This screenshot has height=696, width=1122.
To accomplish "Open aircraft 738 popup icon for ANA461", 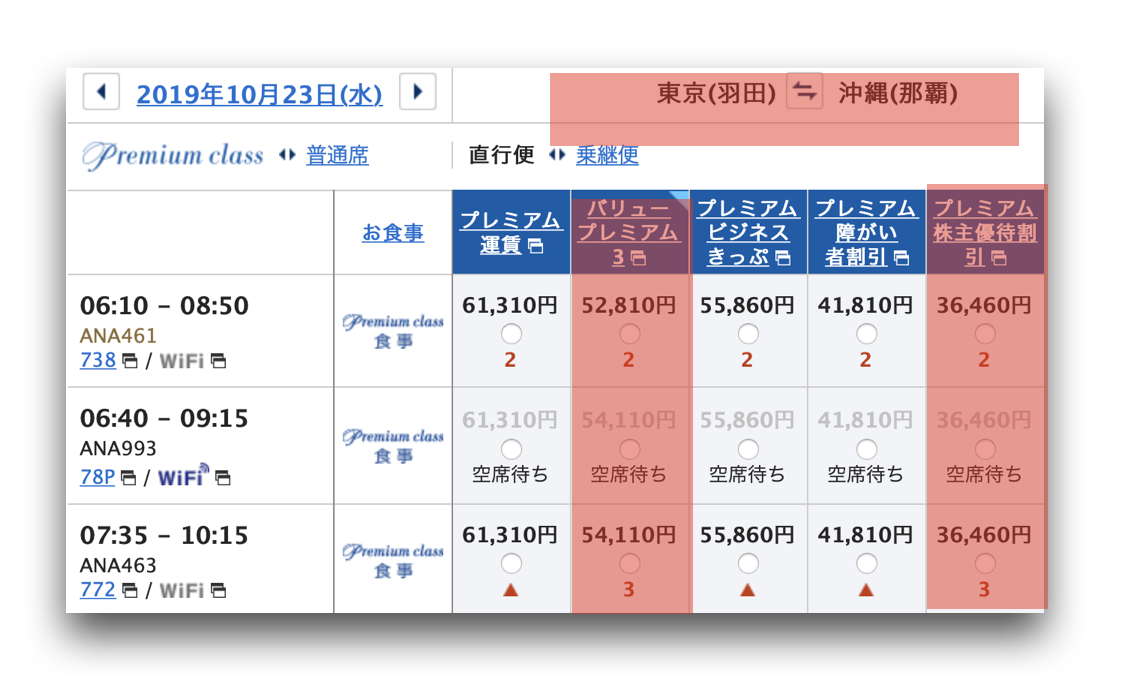I will click(130, 361).
